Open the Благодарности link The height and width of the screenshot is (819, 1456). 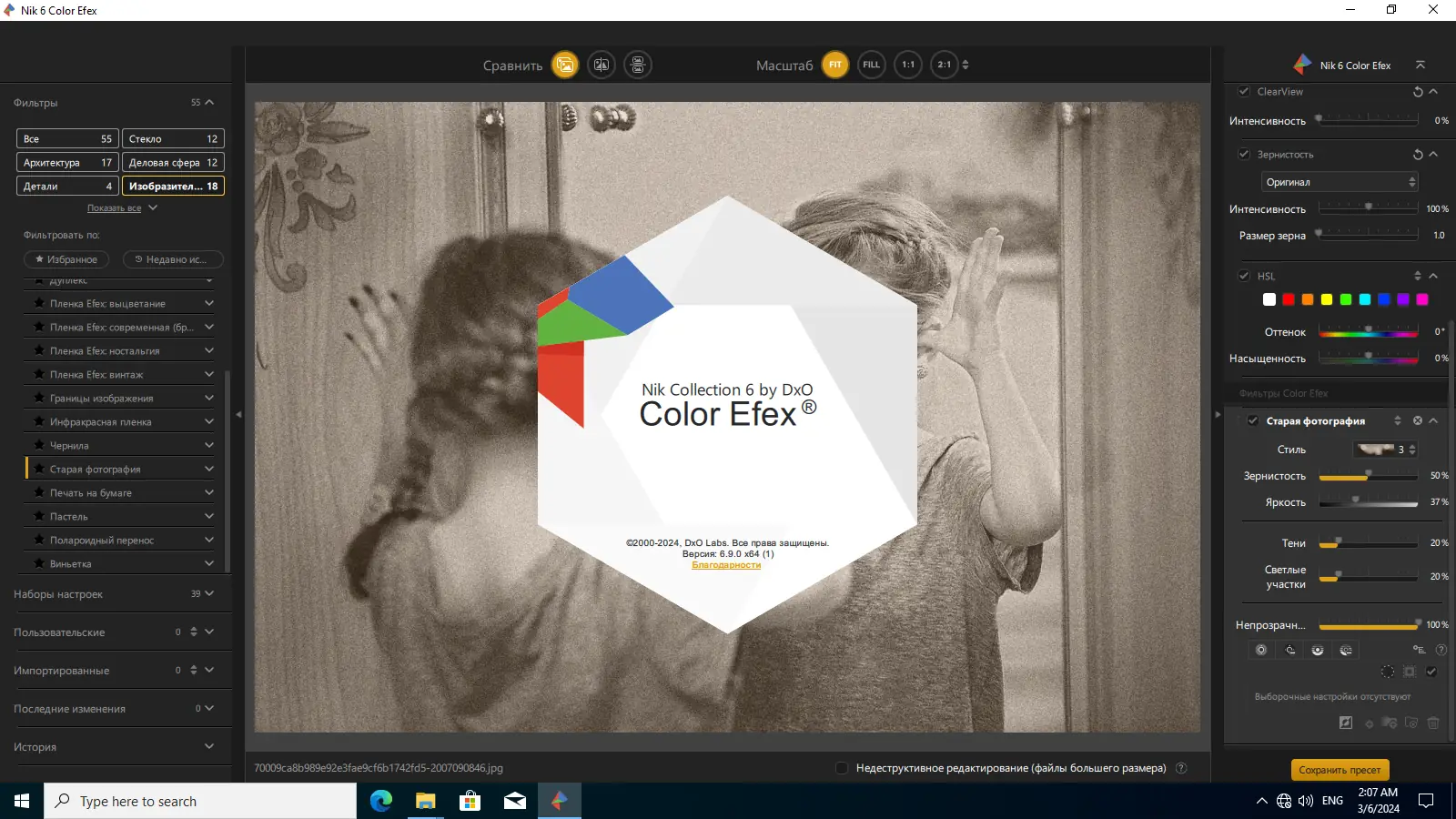726,565
